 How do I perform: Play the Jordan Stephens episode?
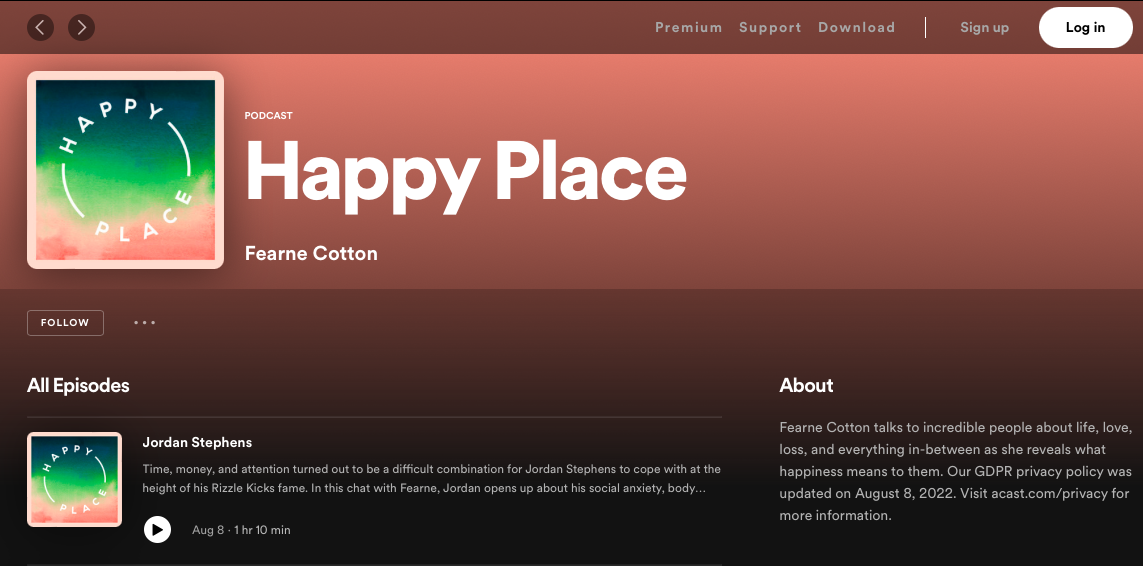(157, 530)
